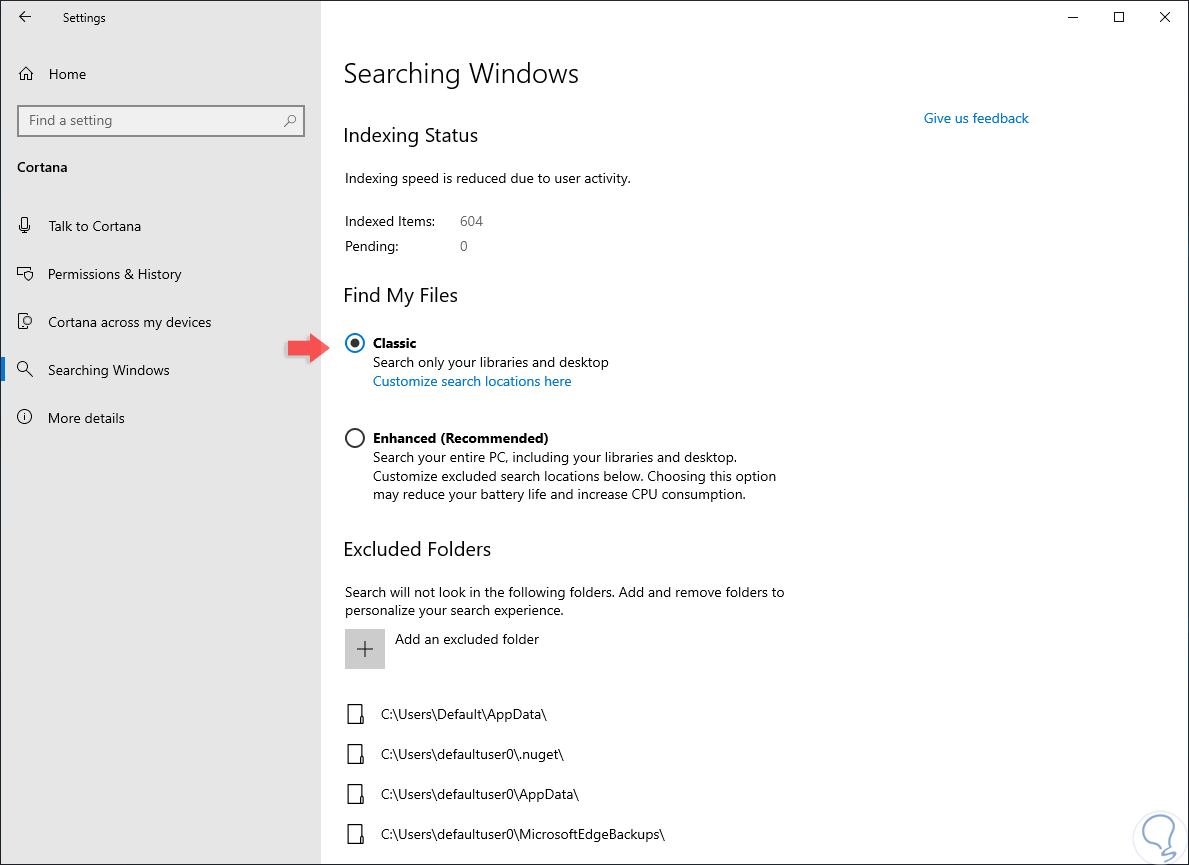The image size is (1189, 865).
Task: Select the defaultuser0\MicrosoftEdgeBackups\ folder entry
Action: click(522, 834)
